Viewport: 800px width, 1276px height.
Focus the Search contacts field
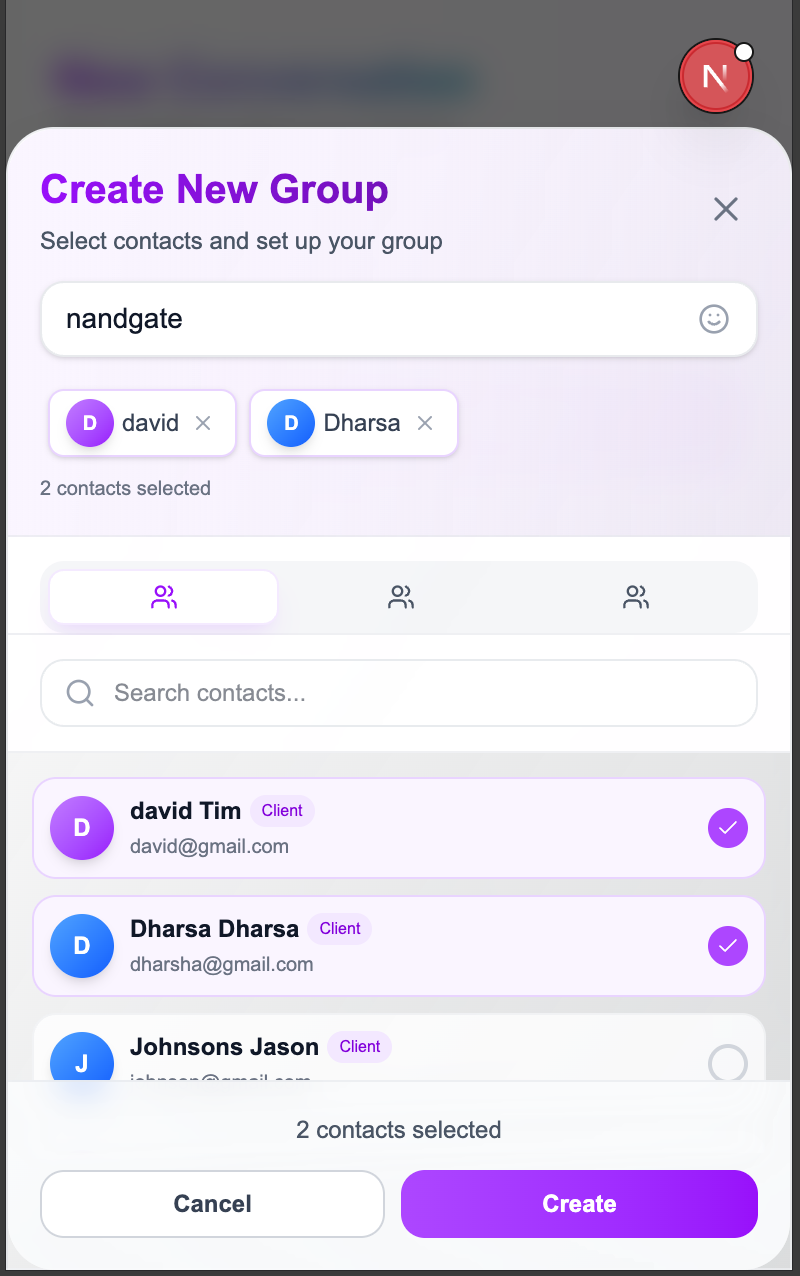click(x=420, y=693)
